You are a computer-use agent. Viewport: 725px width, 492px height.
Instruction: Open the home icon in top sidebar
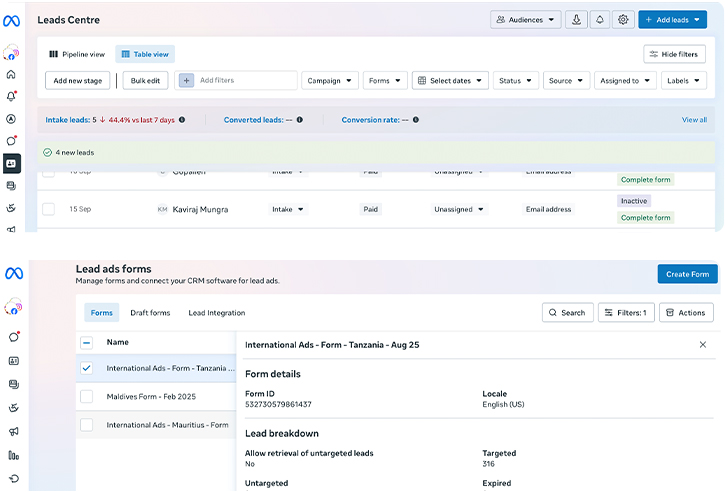pyautogui.click(x=12, y=74)
